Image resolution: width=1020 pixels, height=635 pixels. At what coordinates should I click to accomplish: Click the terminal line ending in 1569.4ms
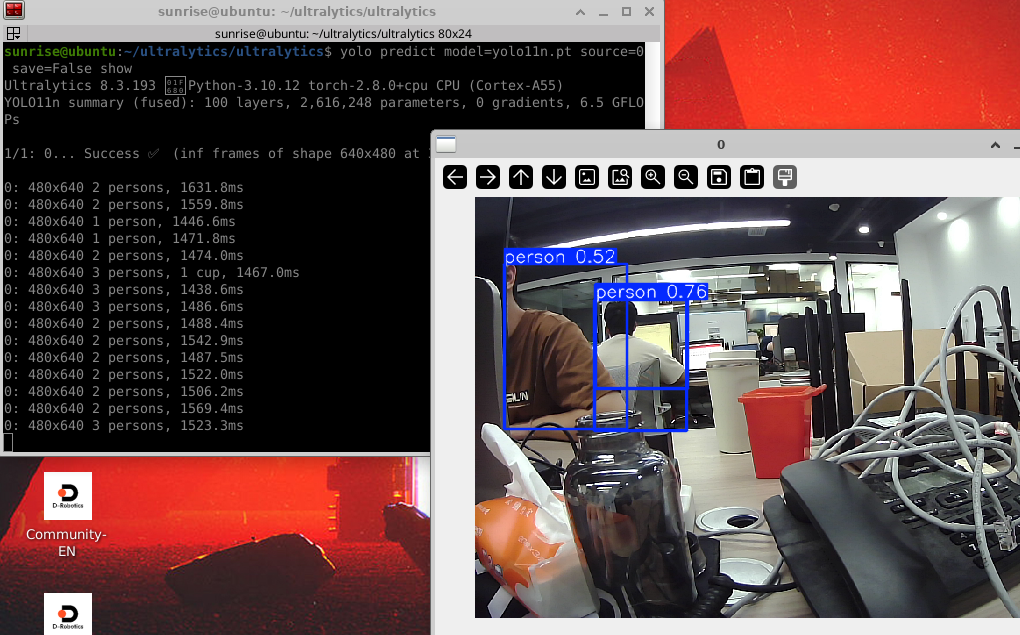(124, 409)
